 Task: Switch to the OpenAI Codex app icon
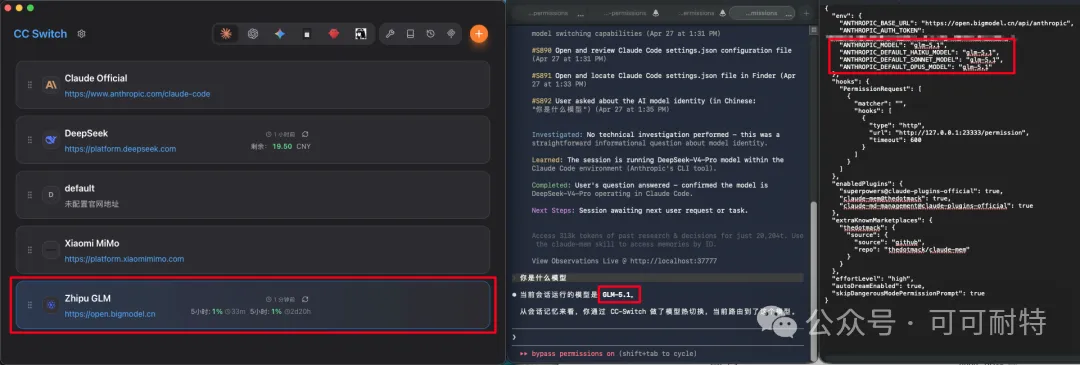pos(253,33)
